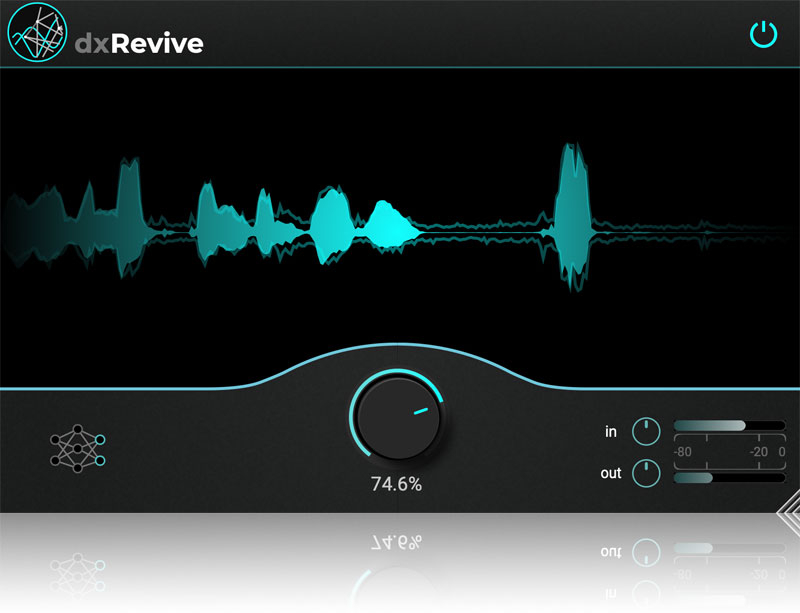Screen dimensions: 800x613
Task: Click the cyan indicator line on main knob
Action: click(x=421, y=411)
